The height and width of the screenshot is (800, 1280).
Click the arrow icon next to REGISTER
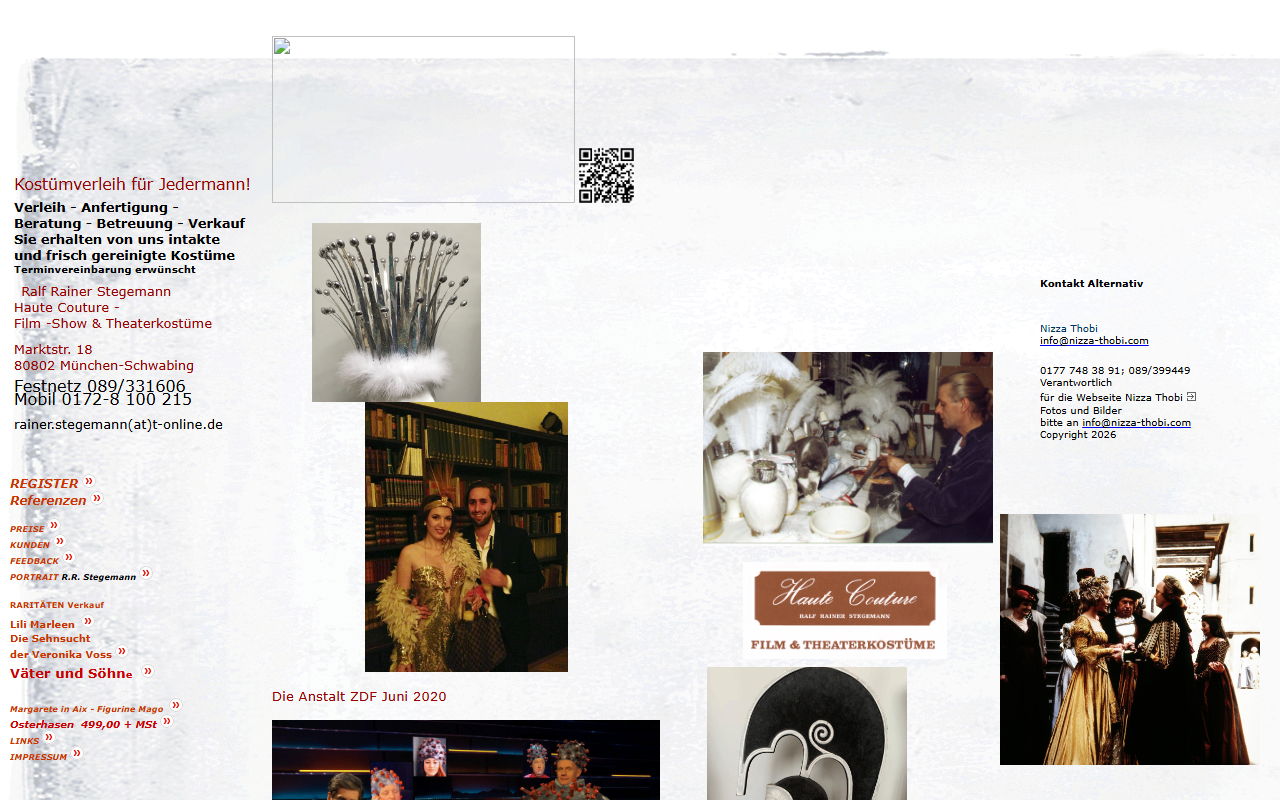(x=88, y=482)
